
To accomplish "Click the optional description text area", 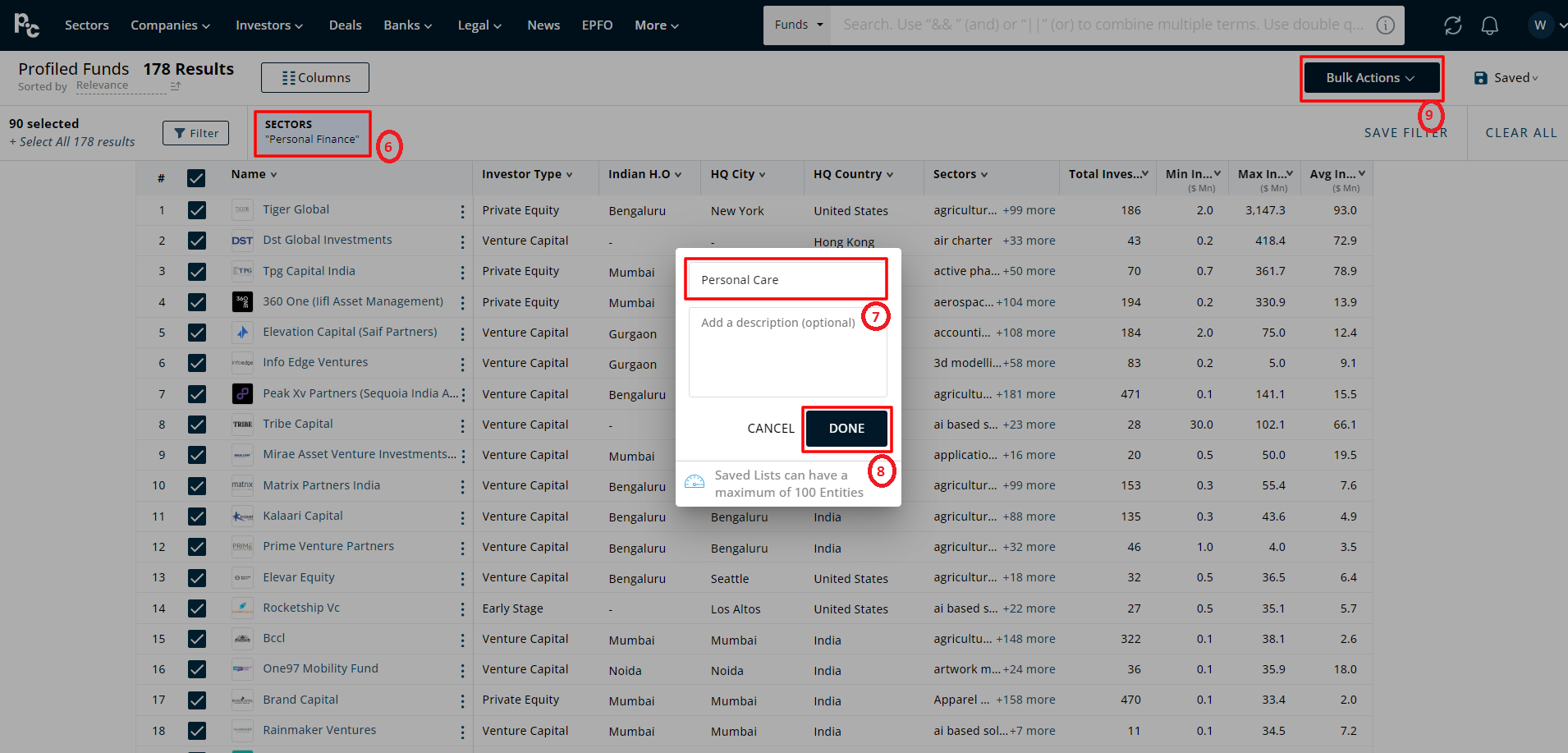I will 787,352.
